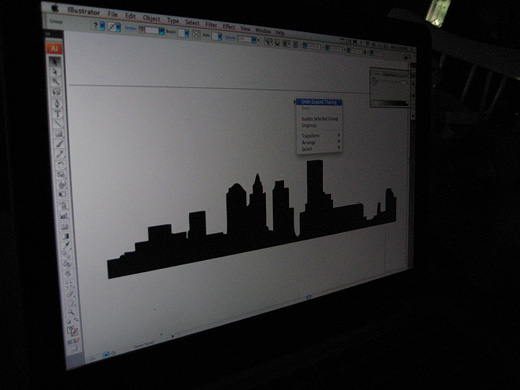Select the Mesh tool

(x=65, y=227)
